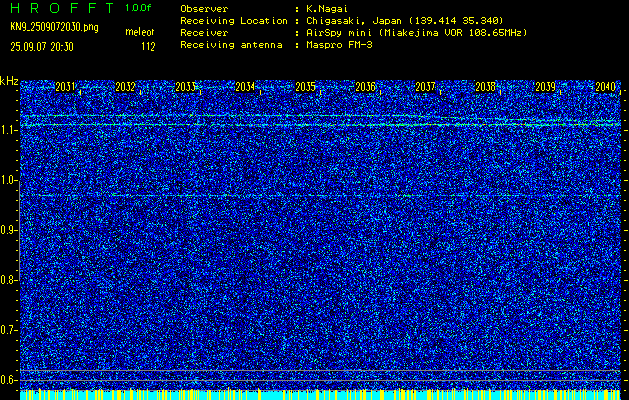Click the 0.7 frequency axis label
The height and width of the screenshot is (400, 629).
point(8,330)
